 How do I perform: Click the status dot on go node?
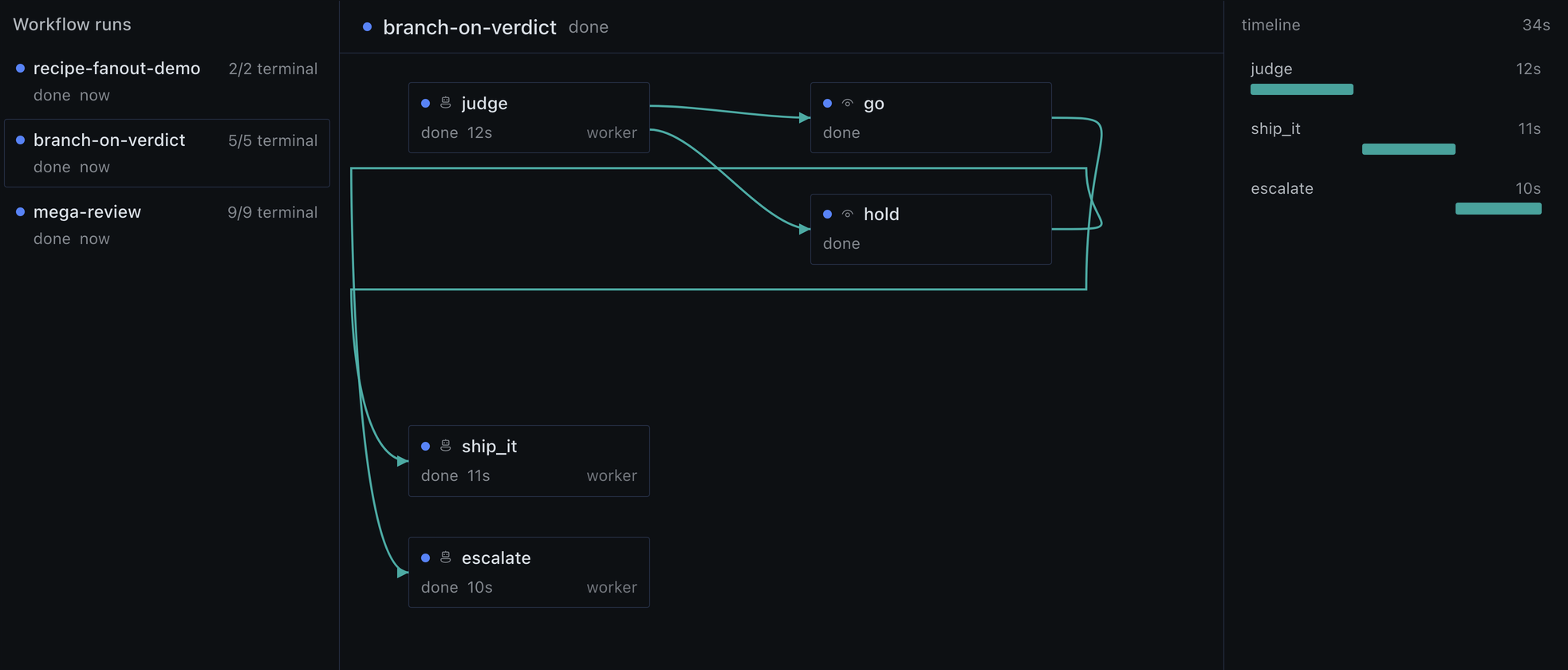click(827, 104)
